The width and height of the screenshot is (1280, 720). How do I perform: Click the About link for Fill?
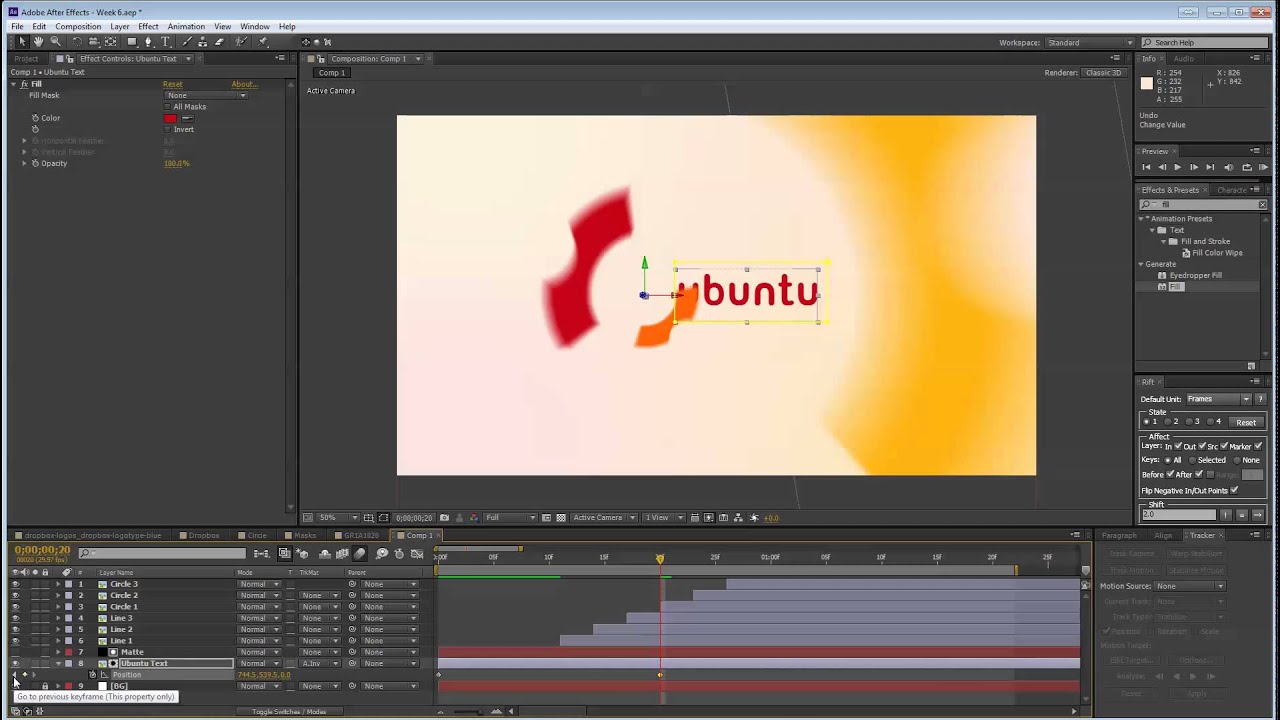[x=244, y=84]
